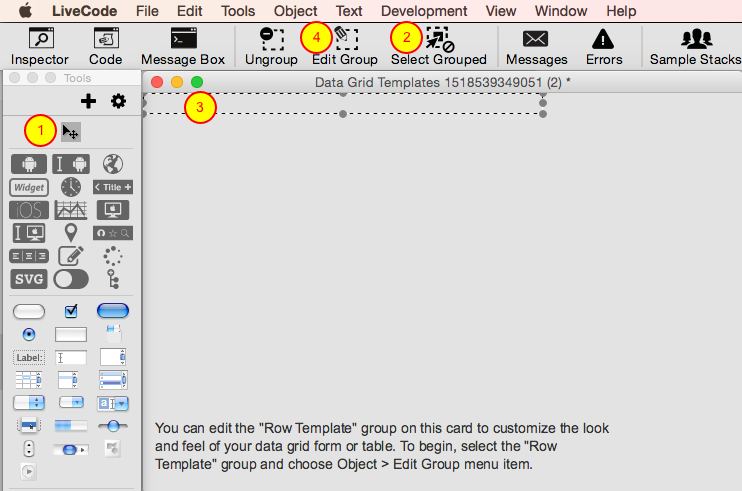Select the scrolling text field object
The width and height of the screenshot is (742, 491).
pos(113,357)
